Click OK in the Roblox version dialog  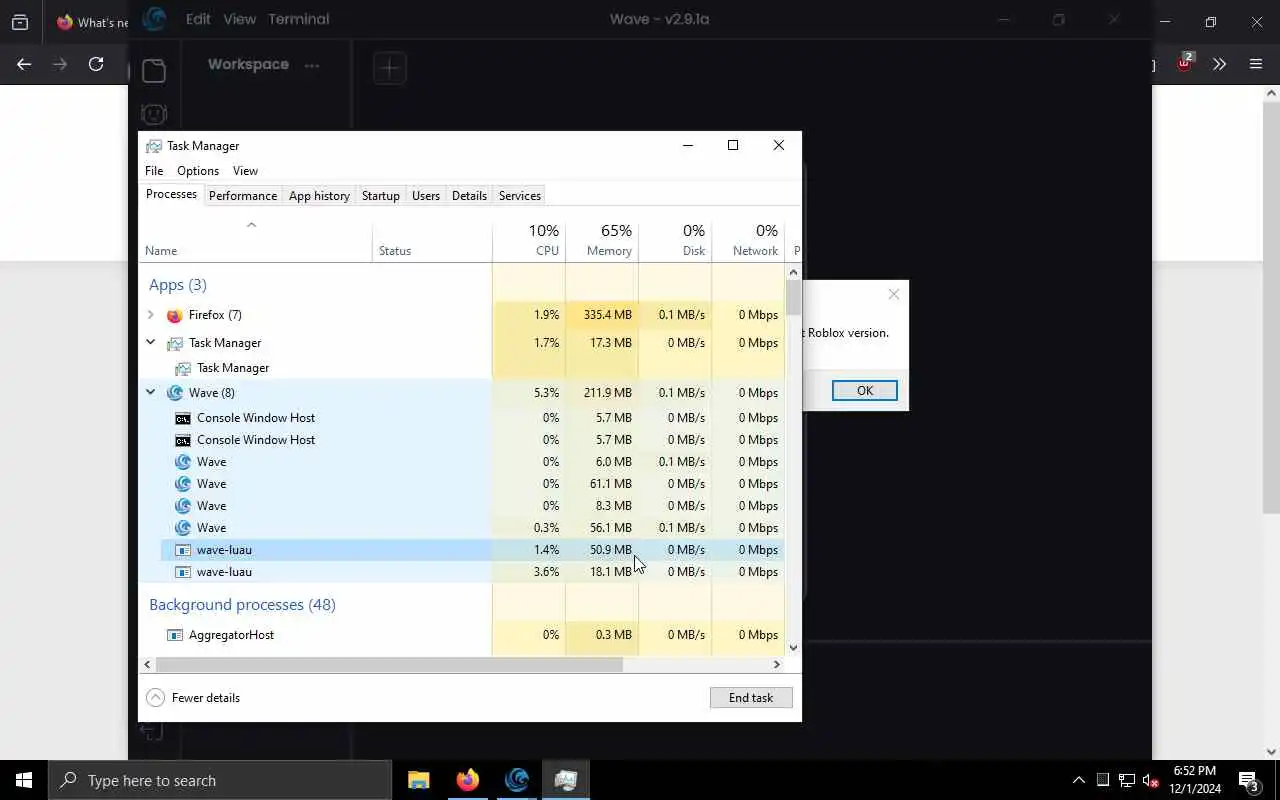coord(865,391)
